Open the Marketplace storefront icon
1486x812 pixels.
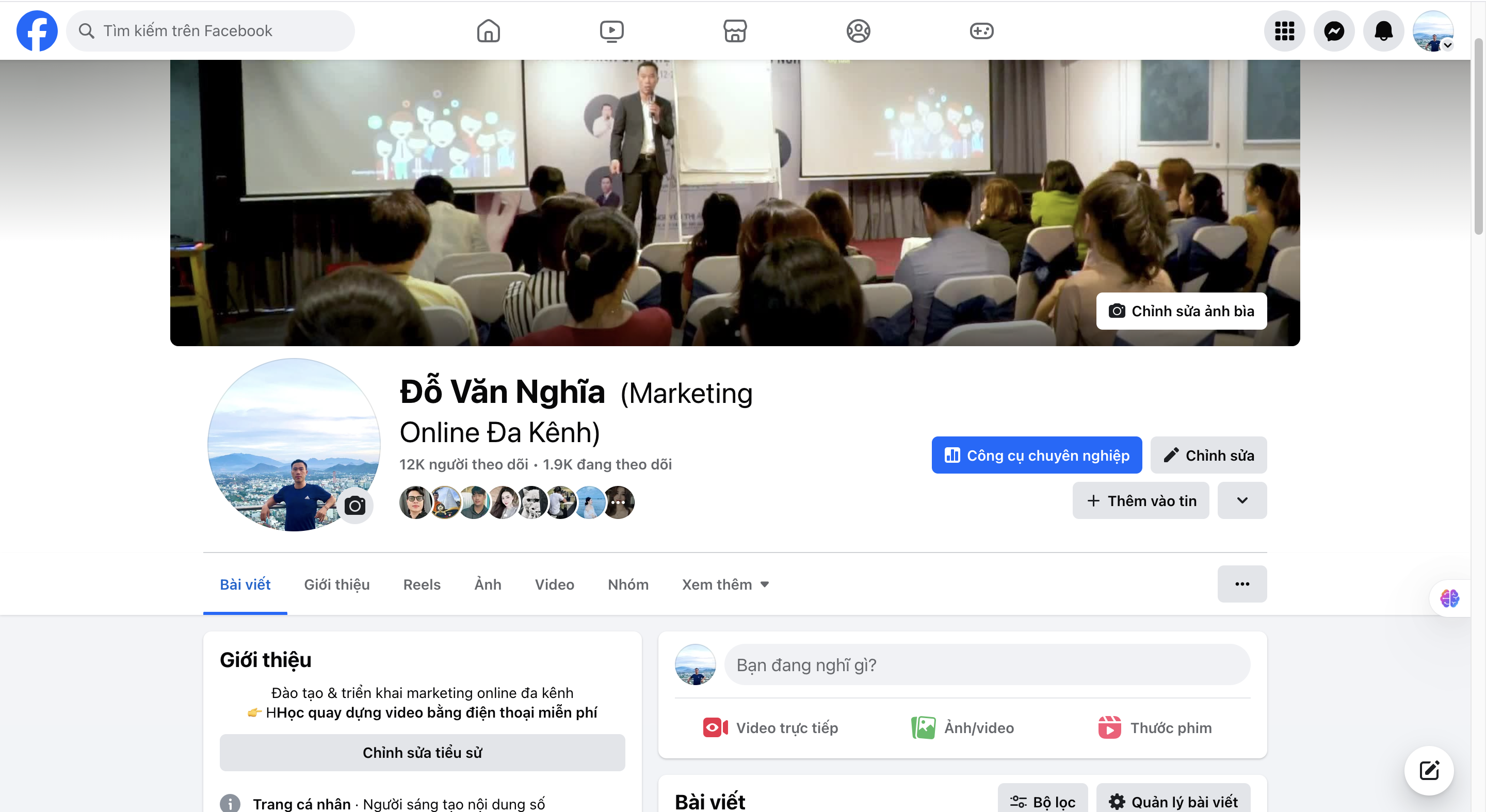[x=735, y=30]
